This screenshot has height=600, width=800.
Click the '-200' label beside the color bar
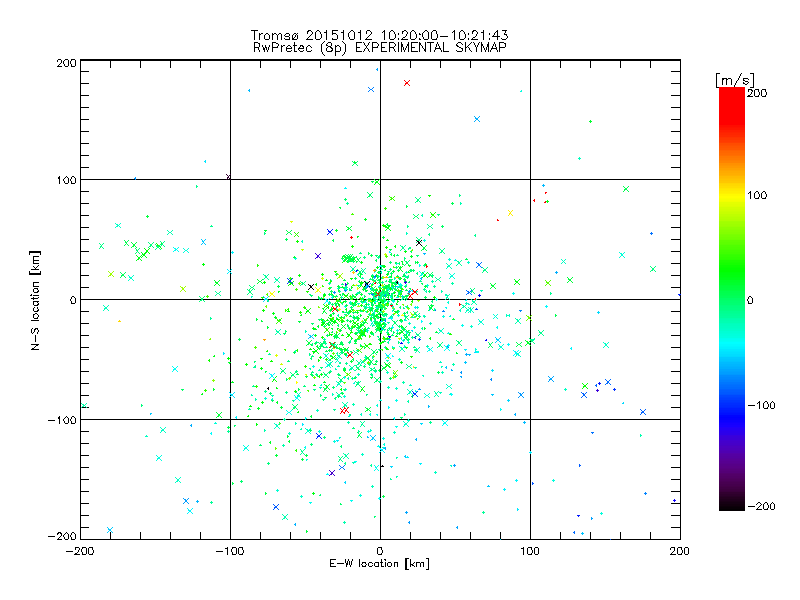[761, 506]
